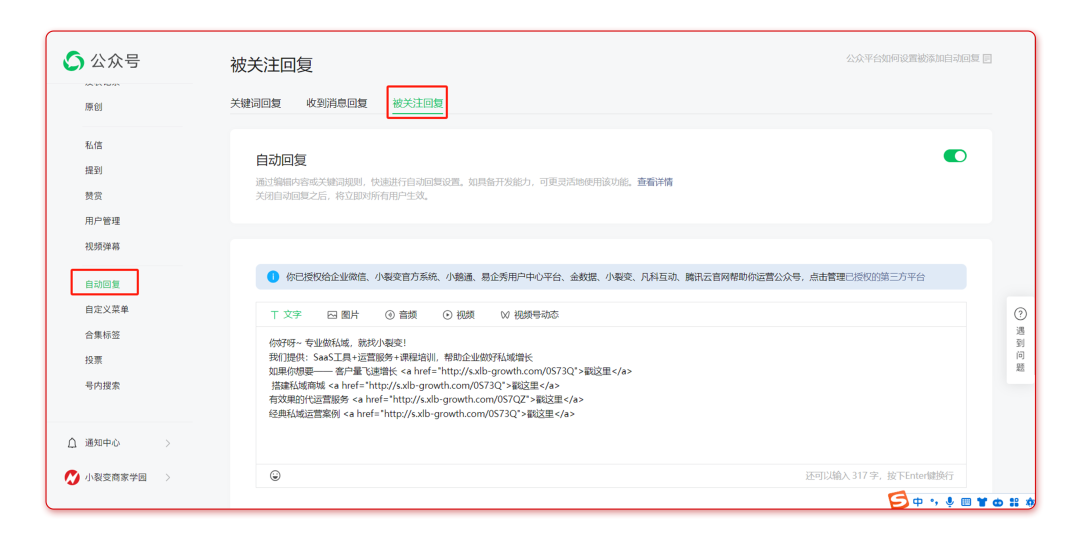Screen dimensions: 1080x538
Task: Click the 遇到问题 help question icon
Action: point(1020,314)
